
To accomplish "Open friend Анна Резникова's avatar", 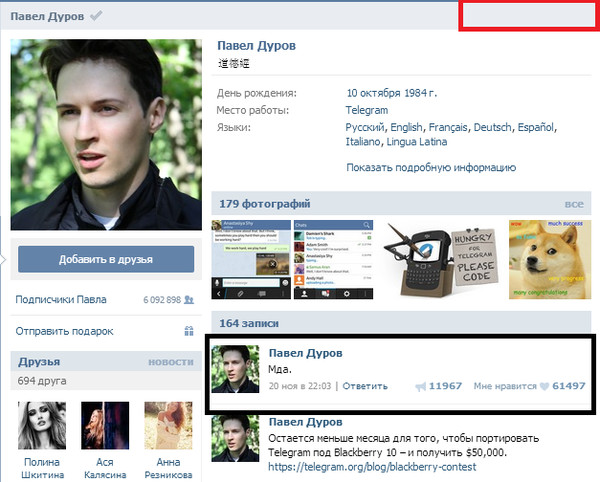I will pyautogui.click(x=168, y=425).
